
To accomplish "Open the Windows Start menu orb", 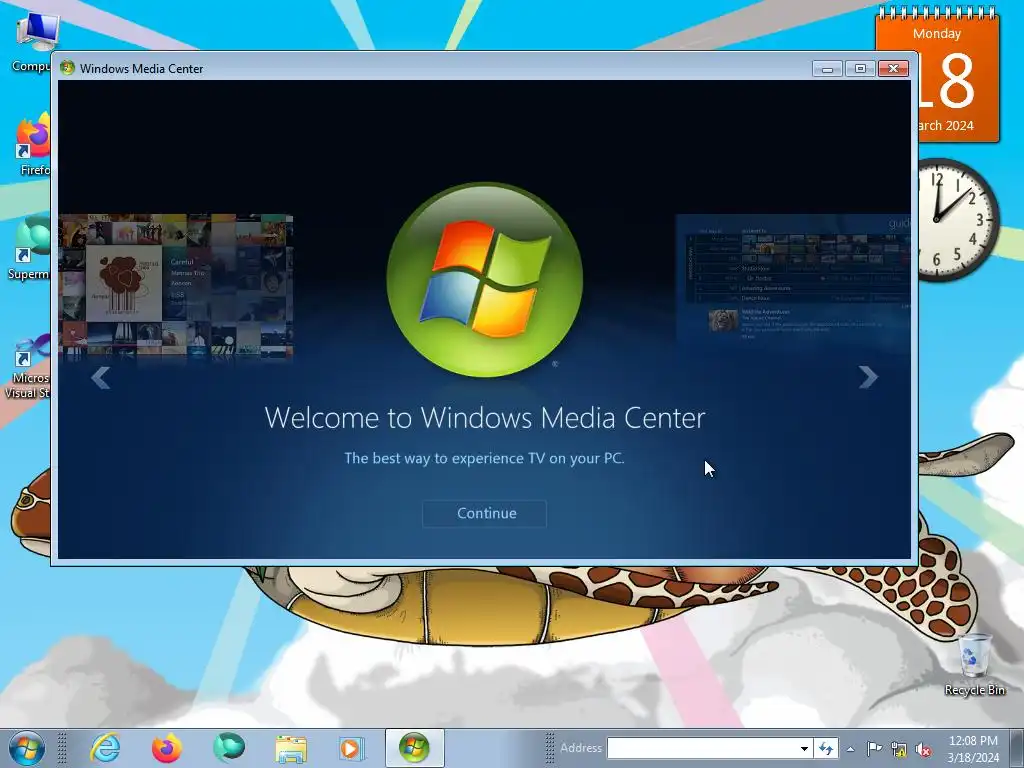I will click(x=26, y=748).
